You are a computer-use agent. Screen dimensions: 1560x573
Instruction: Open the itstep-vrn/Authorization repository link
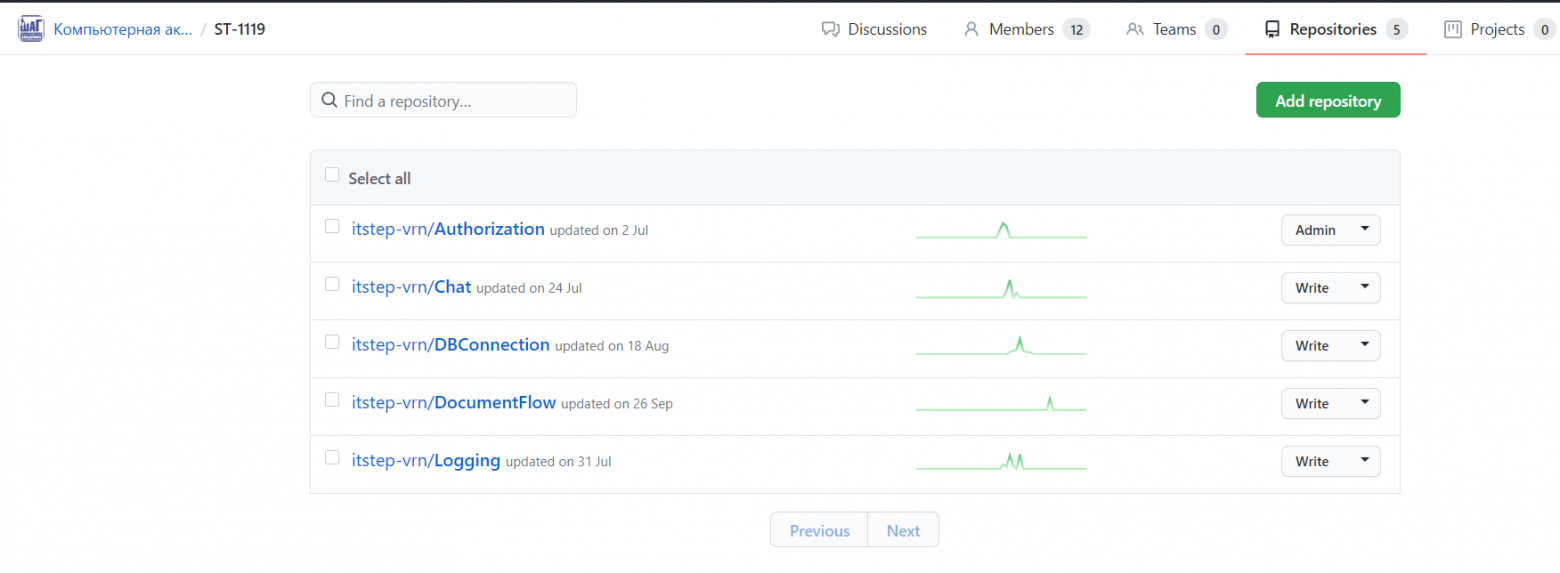(x=448, y=229)
